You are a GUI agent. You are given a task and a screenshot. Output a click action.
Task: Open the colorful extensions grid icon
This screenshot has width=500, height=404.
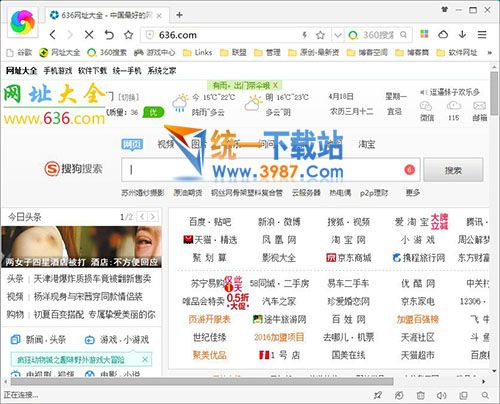point(424,34)
